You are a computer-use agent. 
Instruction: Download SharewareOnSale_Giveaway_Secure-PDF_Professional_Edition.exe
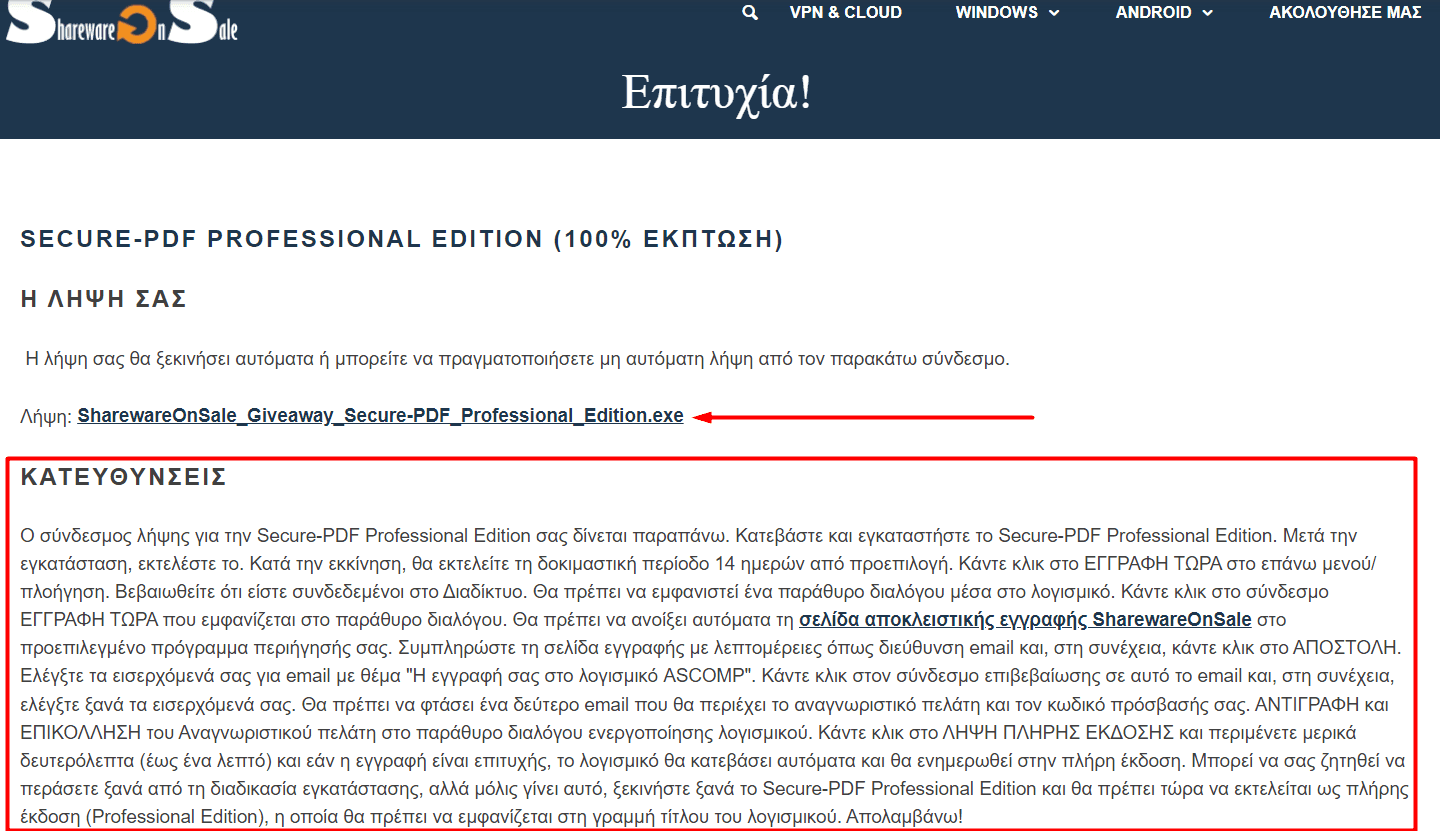(x=380, y=416)
